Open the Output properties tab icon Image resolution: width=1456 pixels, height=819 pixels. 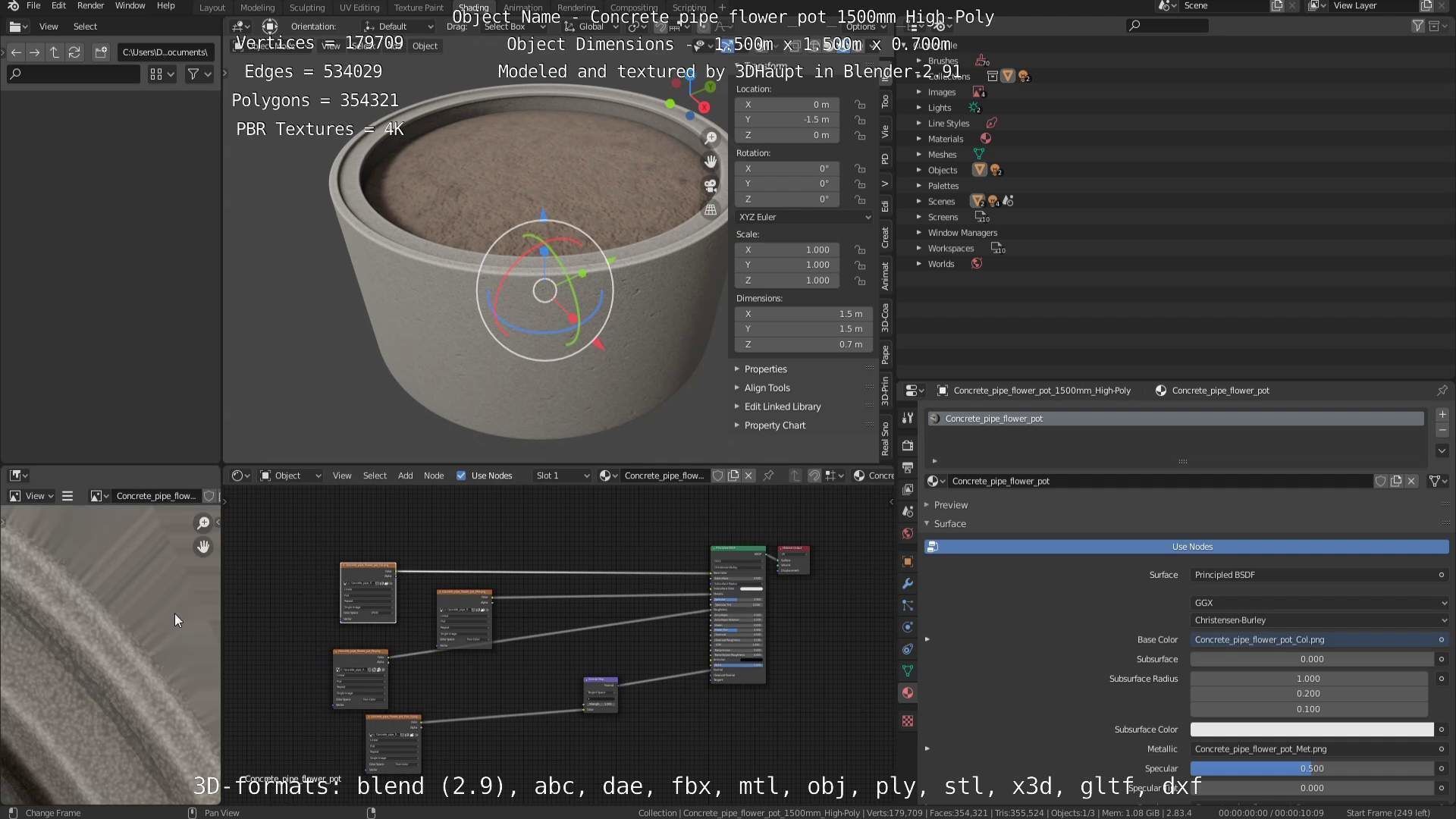click(x=908, y=468)
